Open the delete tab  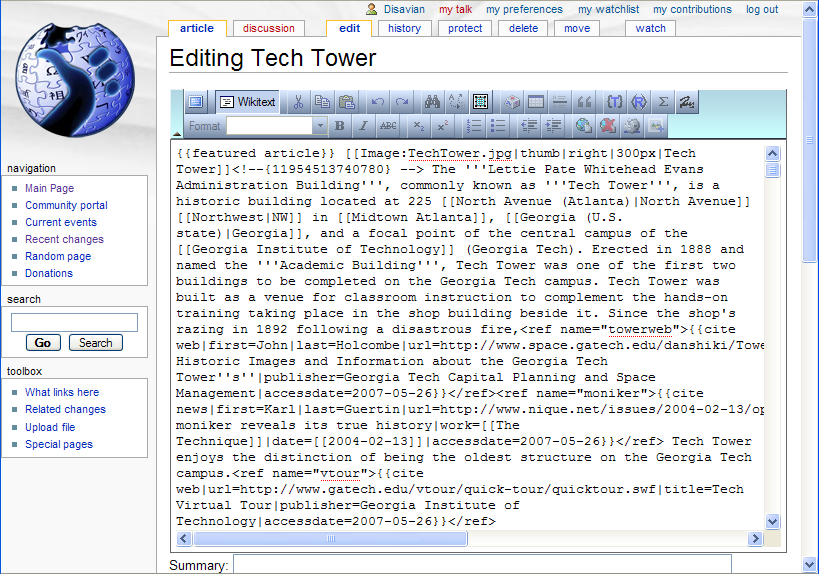(x=523, y=28)
